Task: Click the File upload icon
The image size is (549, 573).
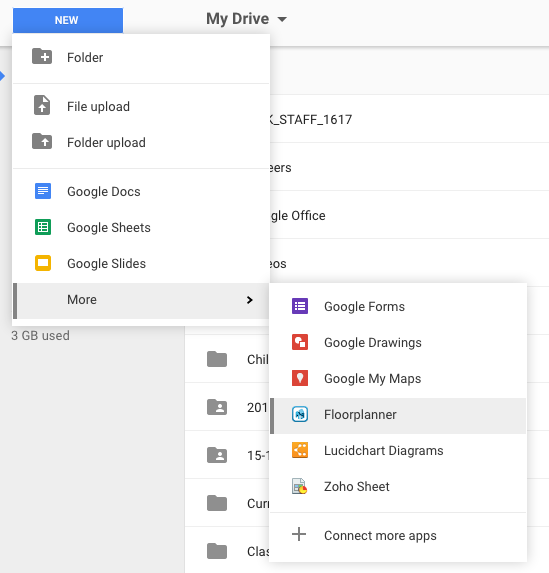Action: pyautogui.click(x=42, y=105)
